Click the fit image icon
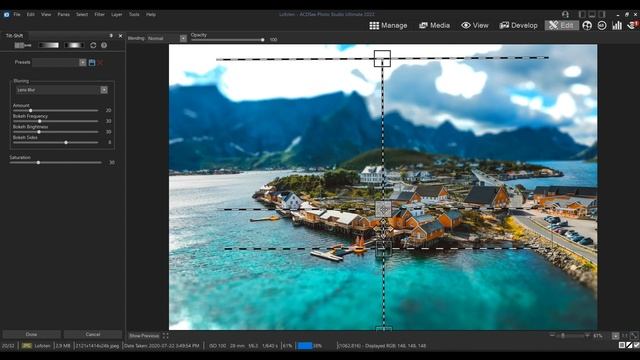The width and height of the screenshot is (640, 360). pyautogui.click(x=634, y=336)
